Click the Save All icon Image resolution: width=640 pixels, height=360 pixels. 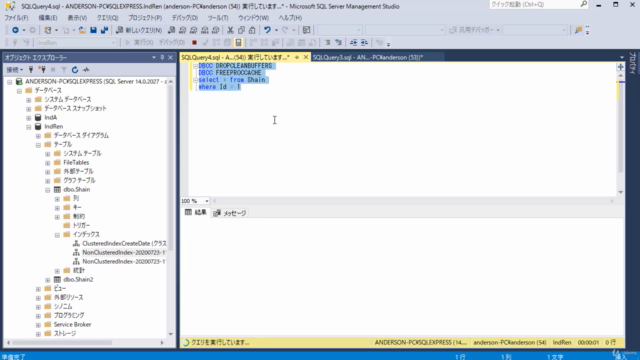tap(104, 30)
